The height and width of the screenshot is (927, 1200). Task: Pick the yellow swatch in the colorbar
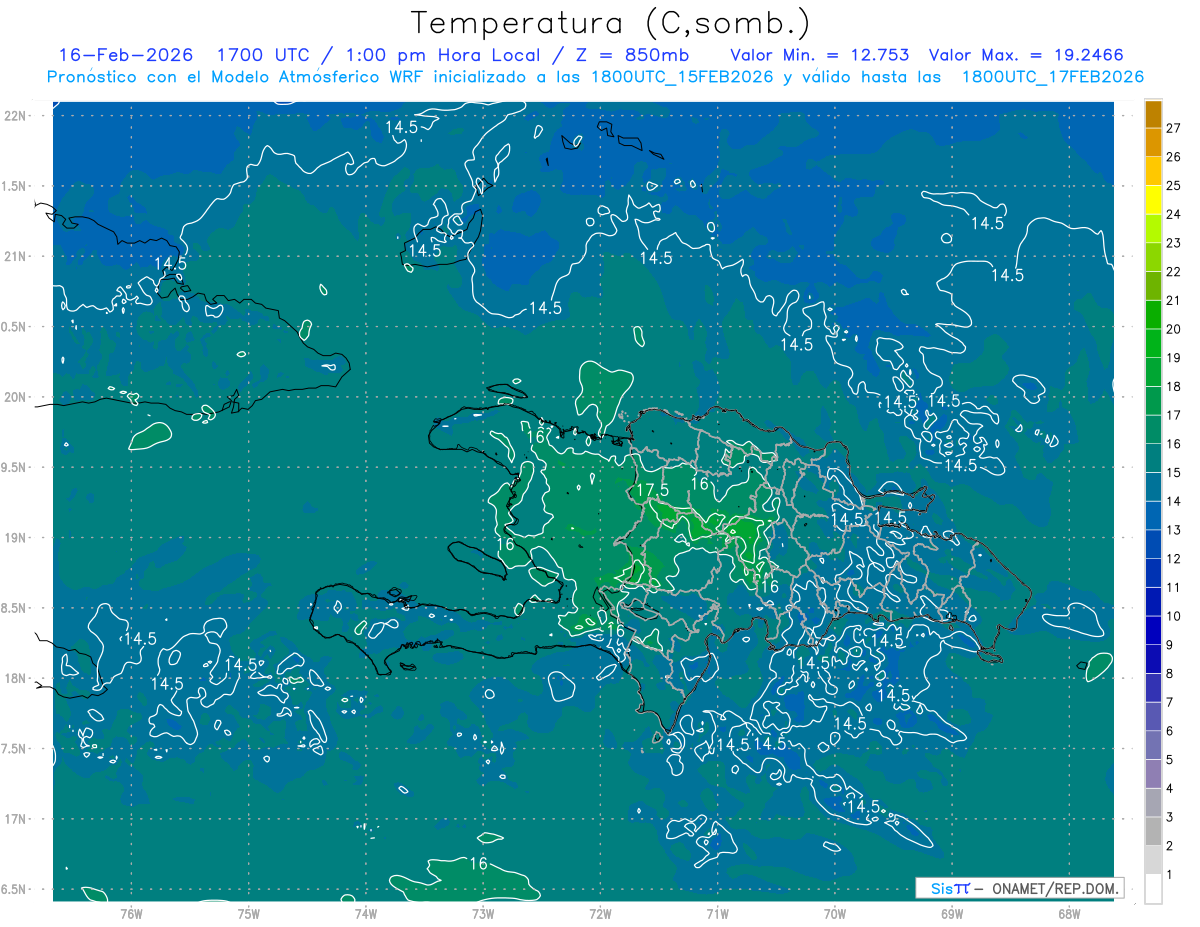point(1153,200)
